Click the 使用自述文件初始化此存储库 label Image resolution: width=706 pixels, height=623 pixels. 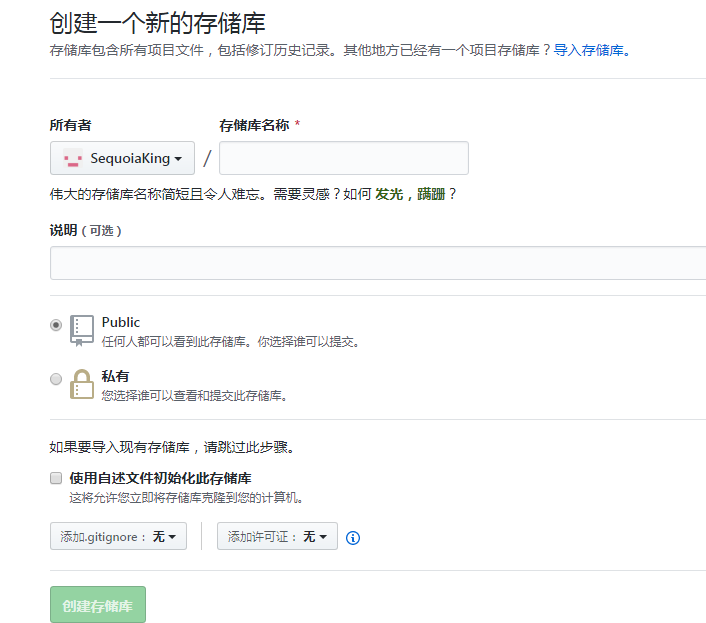click(x=160, y=478)
